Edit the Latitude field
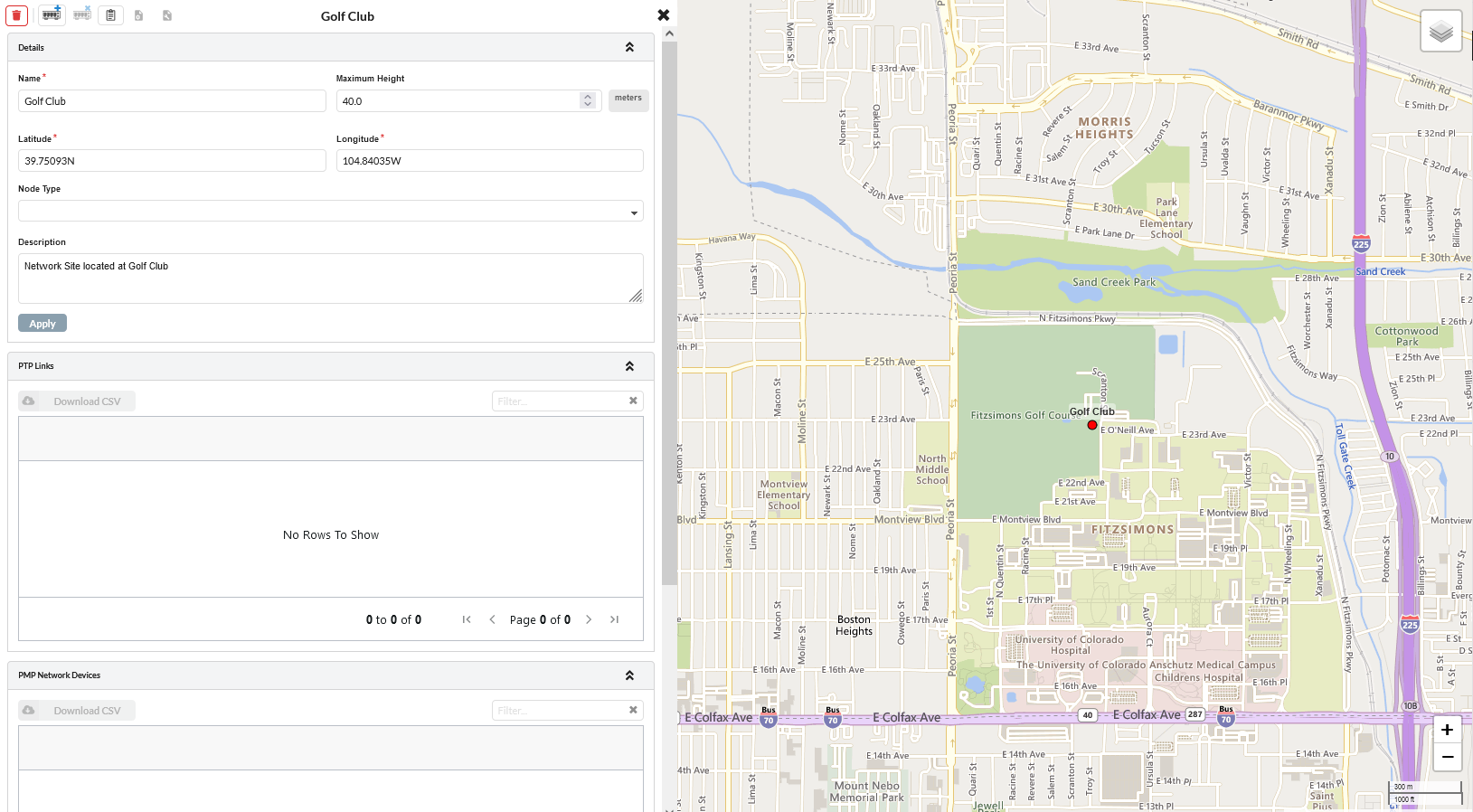 [x=172, y=161]
